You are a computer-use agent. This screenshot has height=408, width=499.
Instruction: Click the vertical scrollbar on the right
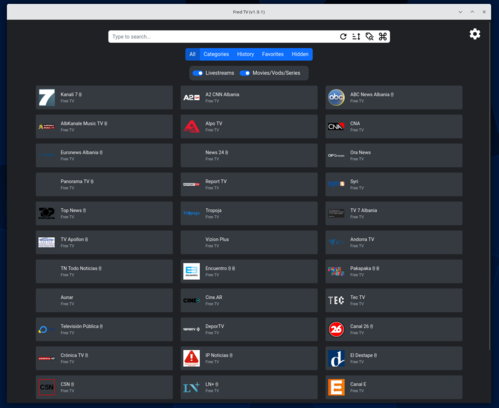(x=489, y=187)
